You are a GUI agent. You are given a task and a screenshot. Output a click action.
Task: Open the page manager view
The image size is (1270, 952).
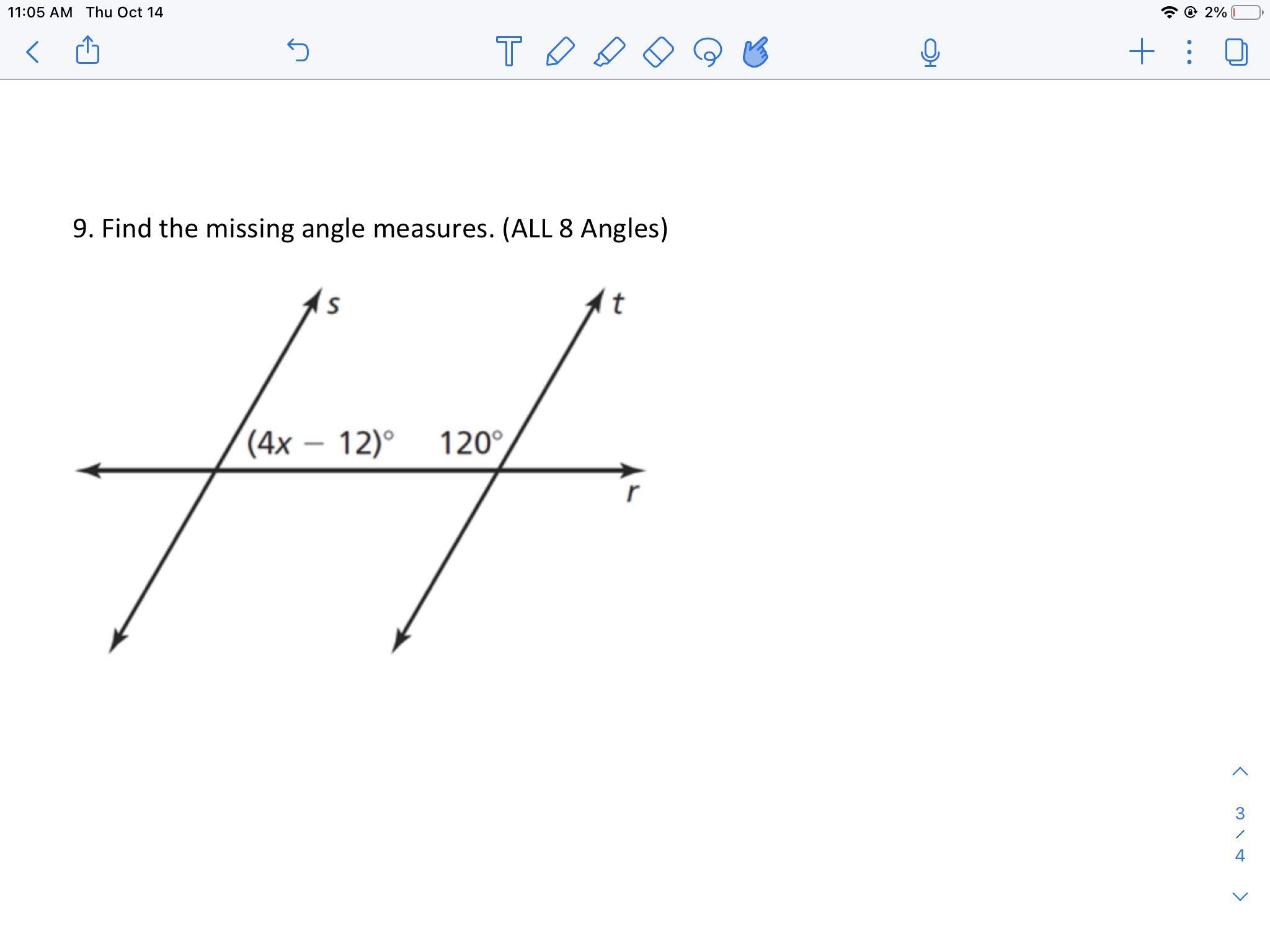pos(1236,52)
